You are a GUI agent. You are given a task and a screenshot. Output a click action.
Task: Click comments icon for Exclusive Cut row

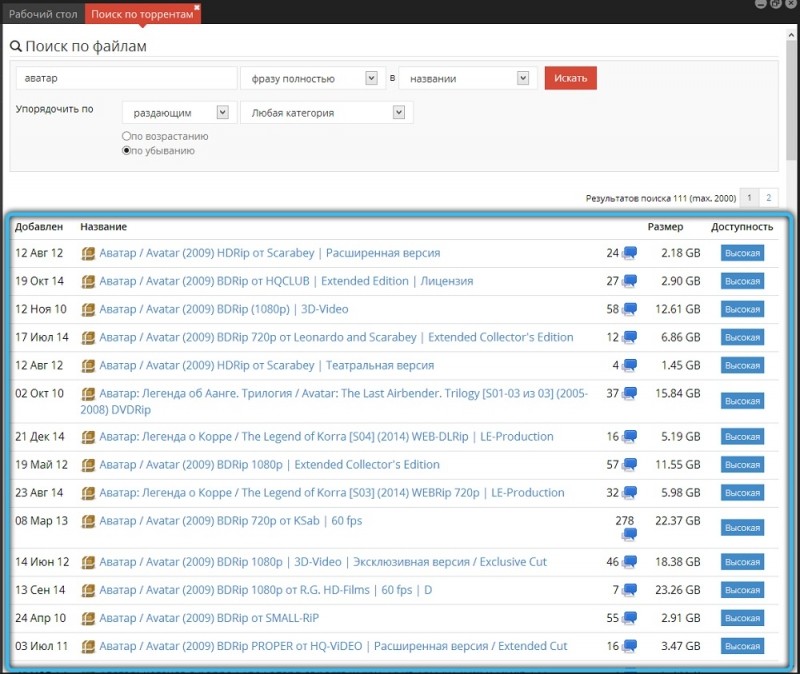tap(630, 562)
